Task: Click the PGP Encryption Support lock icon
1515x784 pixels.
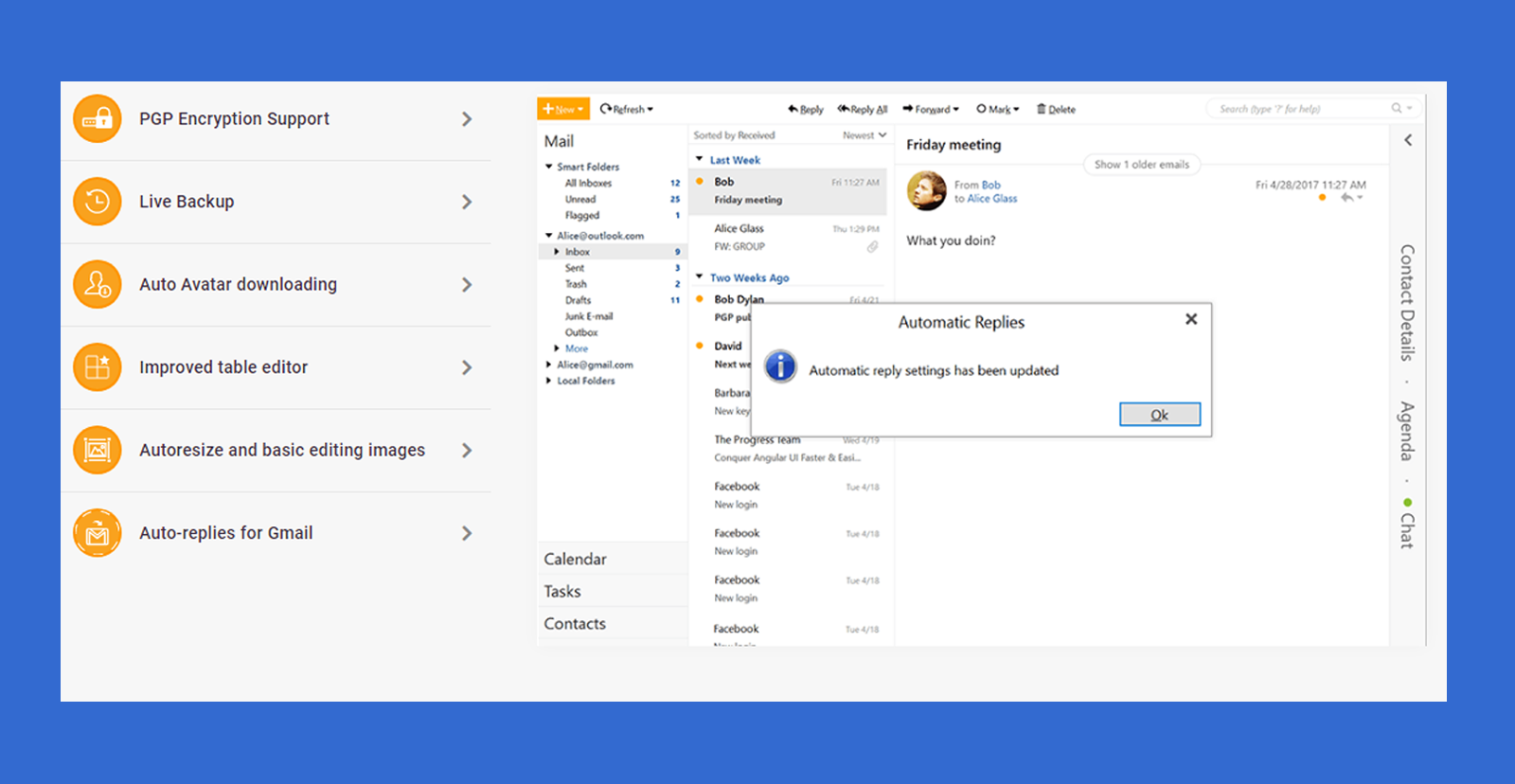Action: tap(98, 118)
